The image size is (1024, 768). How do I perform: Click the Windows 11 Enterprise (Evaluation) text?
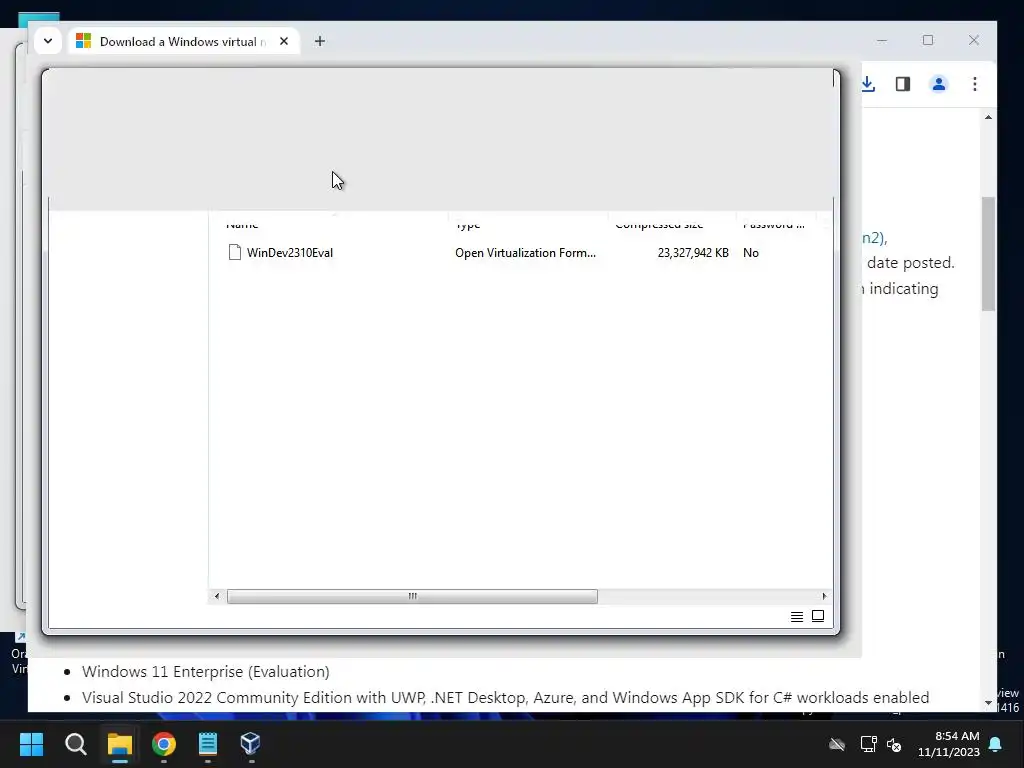(206, 671)
